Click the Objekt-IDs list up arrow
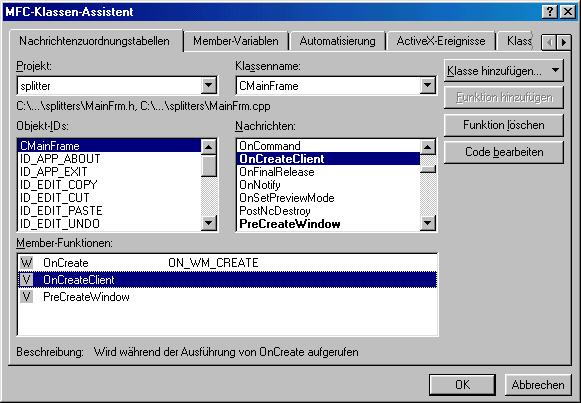Viewport: 581px width, 403px height. tap(209, 147)
